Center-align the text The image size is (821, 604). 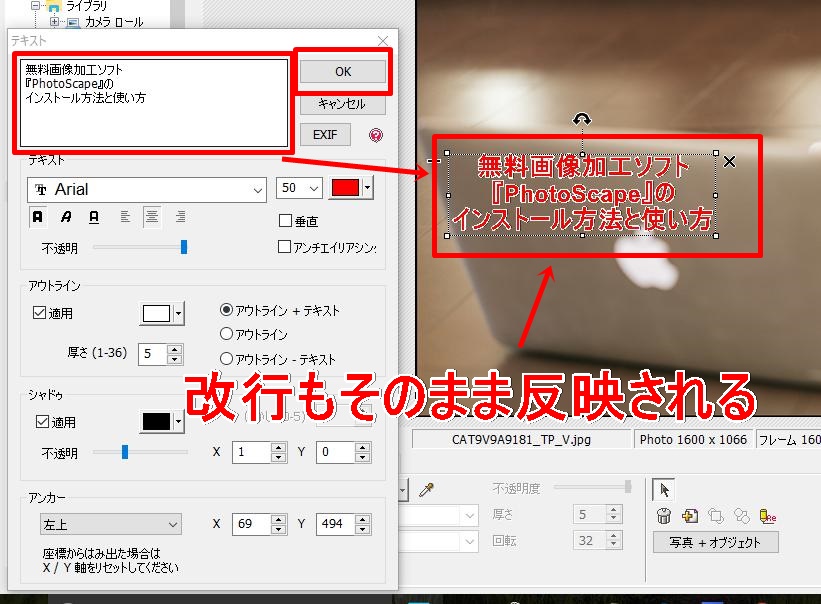point(152,217)
